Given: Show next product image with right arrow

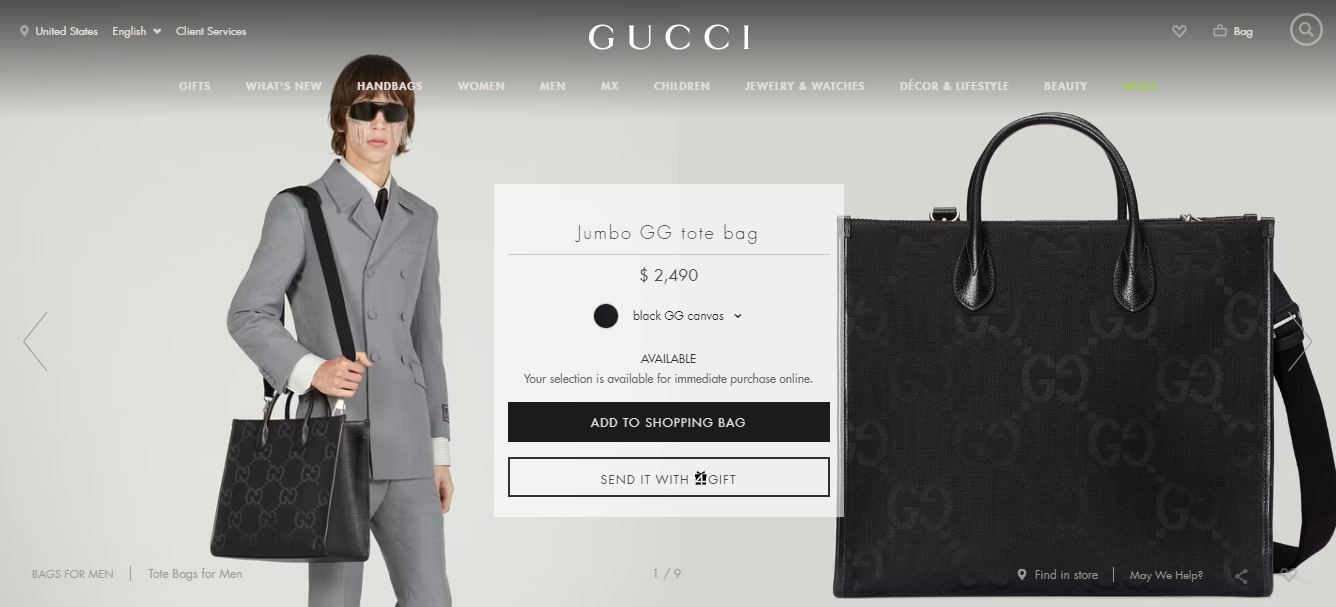Looking at the screenshot, I should coord(1300,341).
